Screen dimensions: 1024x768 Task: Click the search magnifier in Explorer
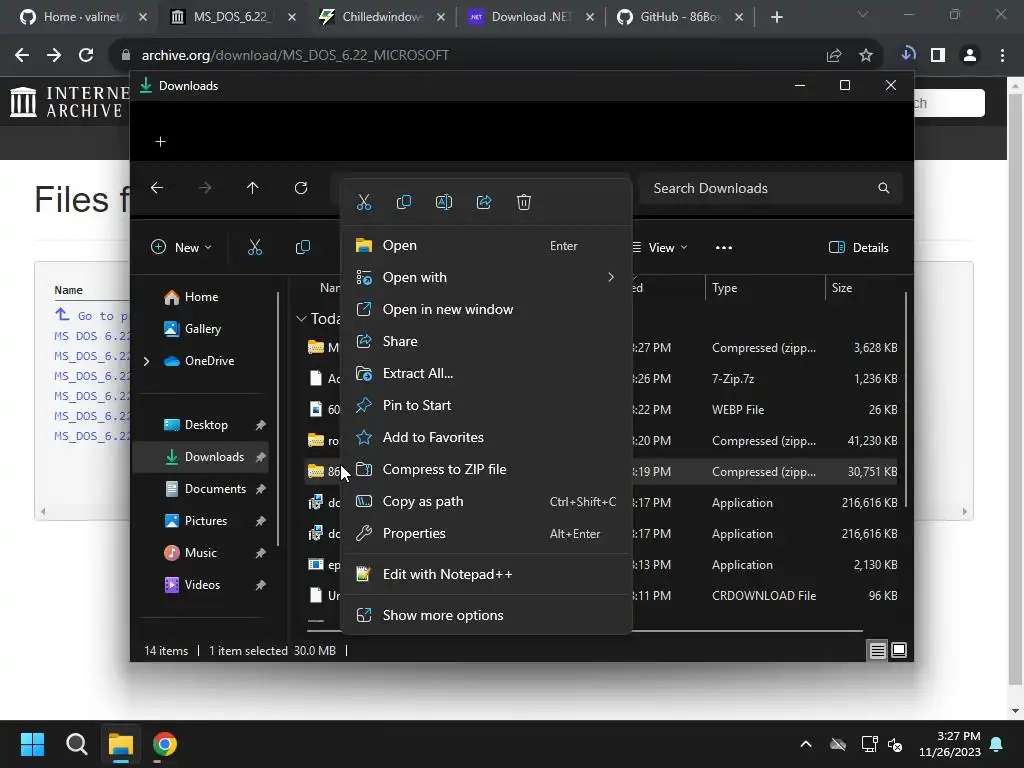click(x=884, y=189)
